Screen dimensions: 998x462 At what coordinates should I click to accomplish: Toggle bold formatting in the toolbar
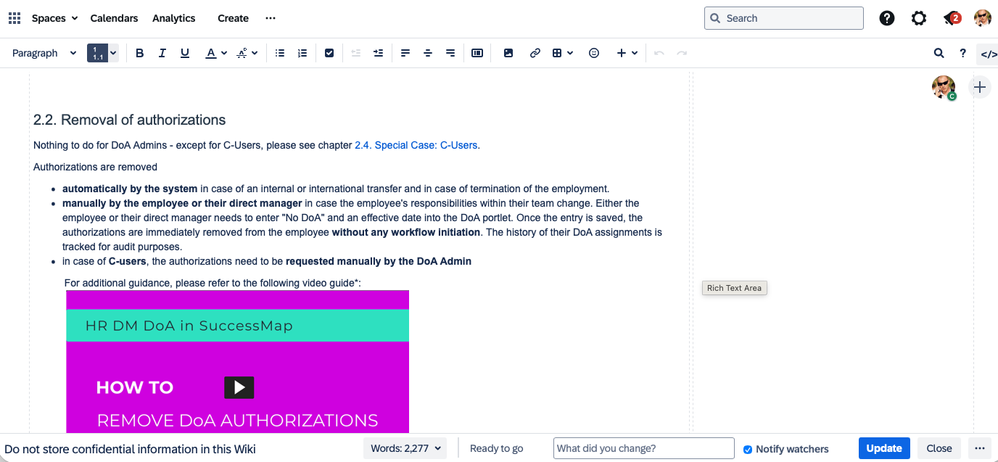click(139, 53)
